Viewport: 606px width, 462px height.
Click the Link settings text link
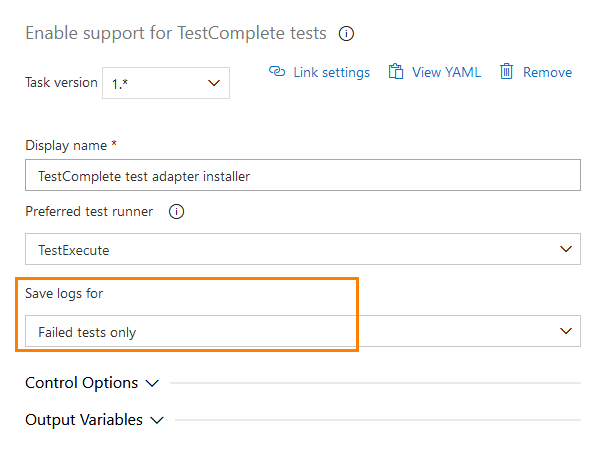[x=331, y=72]
